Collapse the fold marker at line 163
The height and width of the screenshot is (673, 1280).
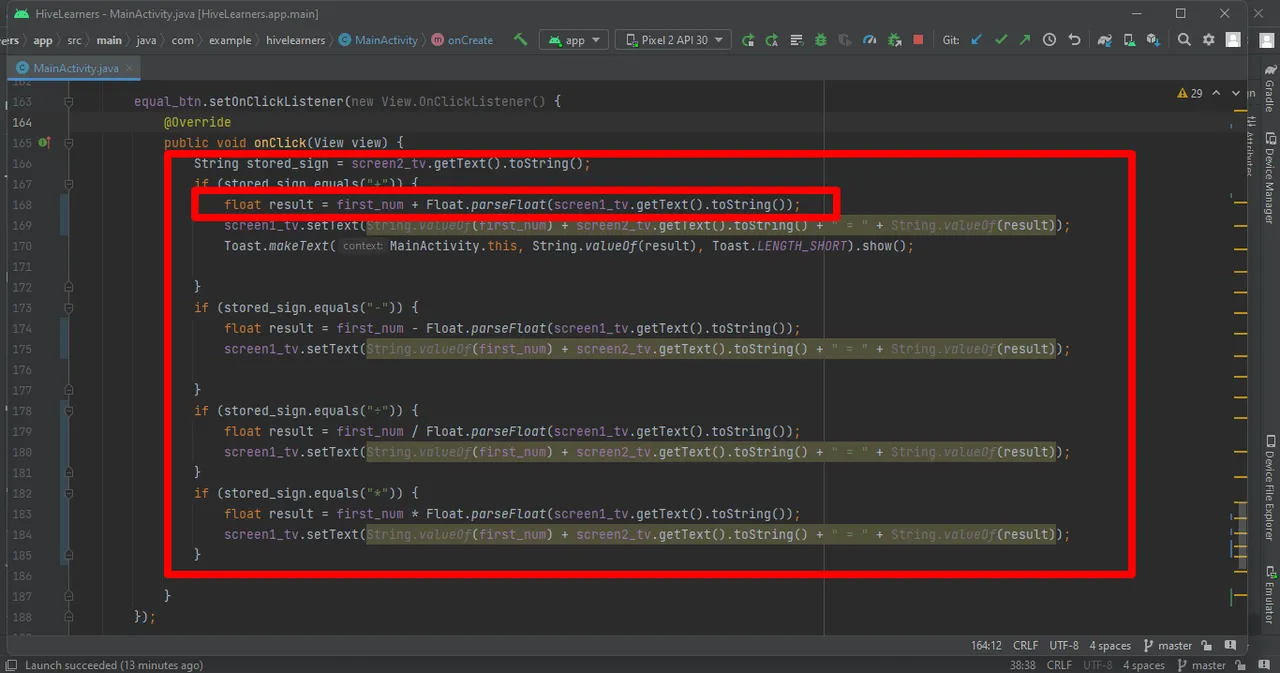(69, 102)
